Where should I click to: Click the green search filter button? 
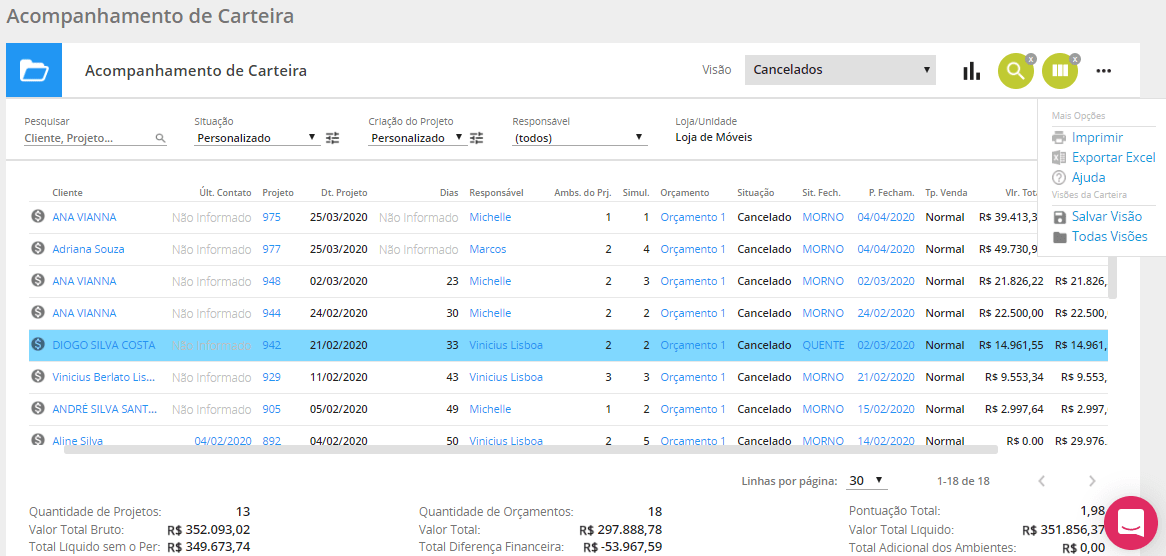(x=1015, y=71)
